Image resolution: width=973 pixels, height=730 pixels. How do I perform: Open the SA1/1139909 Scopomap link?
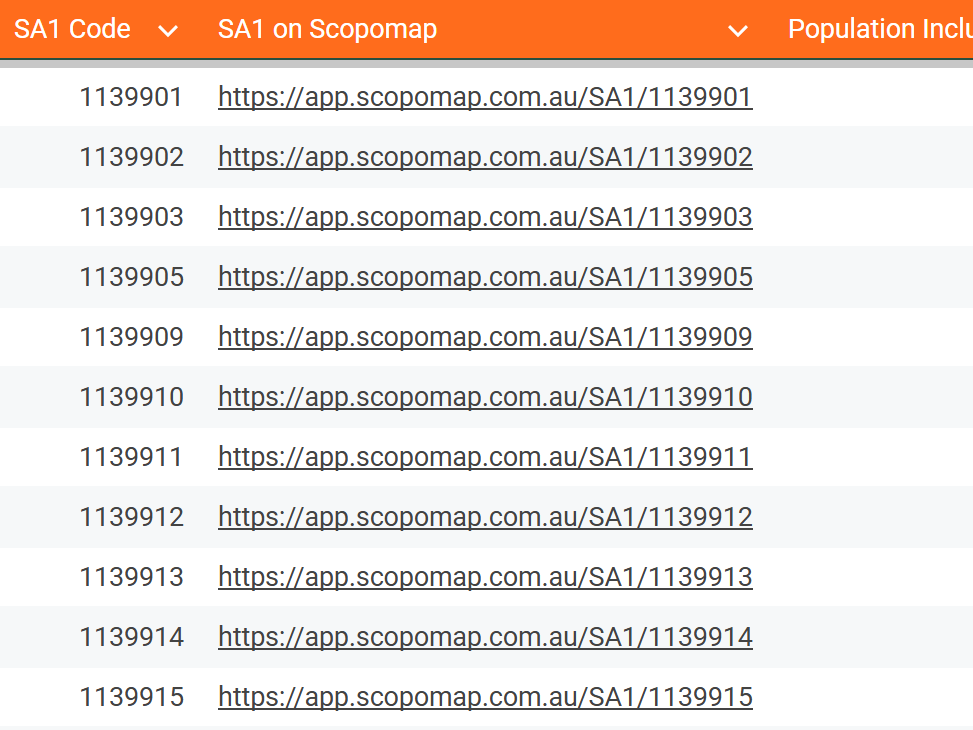[x=485, y=337]
